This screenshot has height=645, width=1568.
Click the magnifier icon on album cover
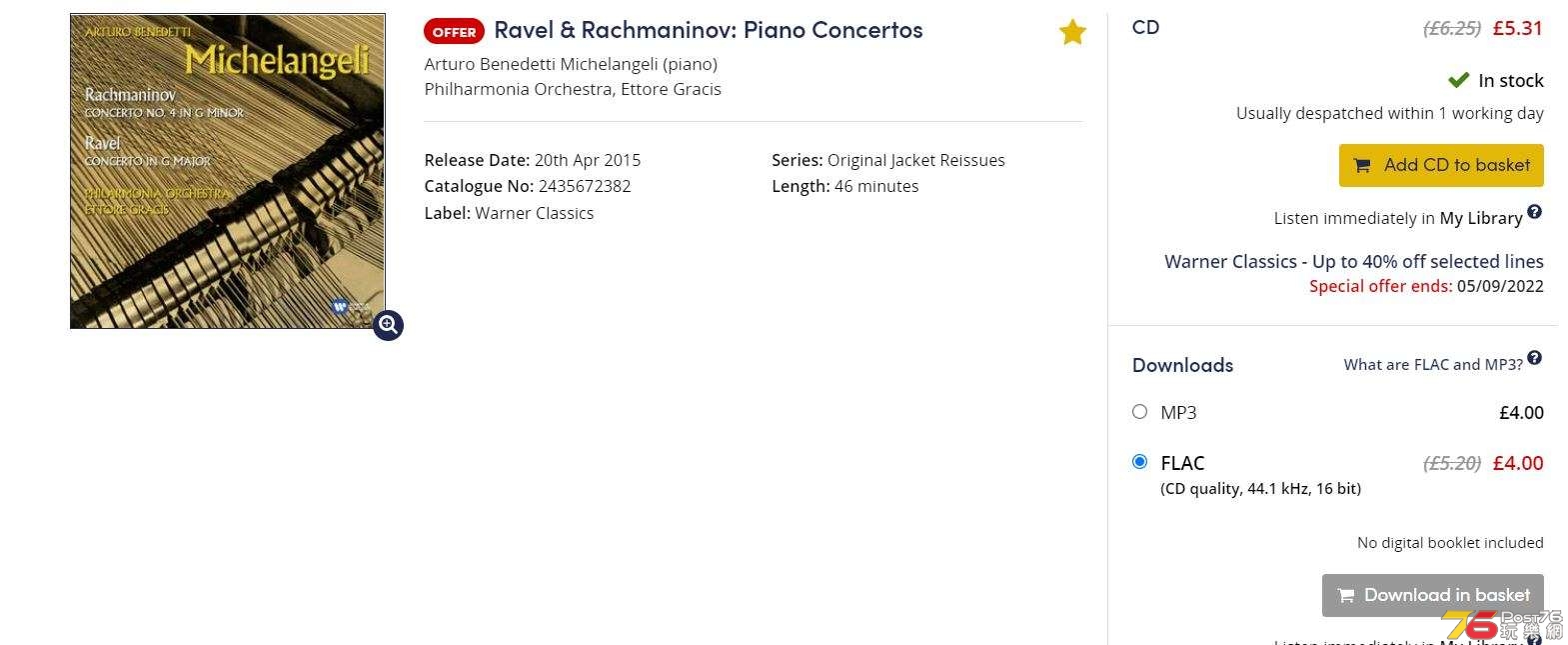tap(388, 325)
